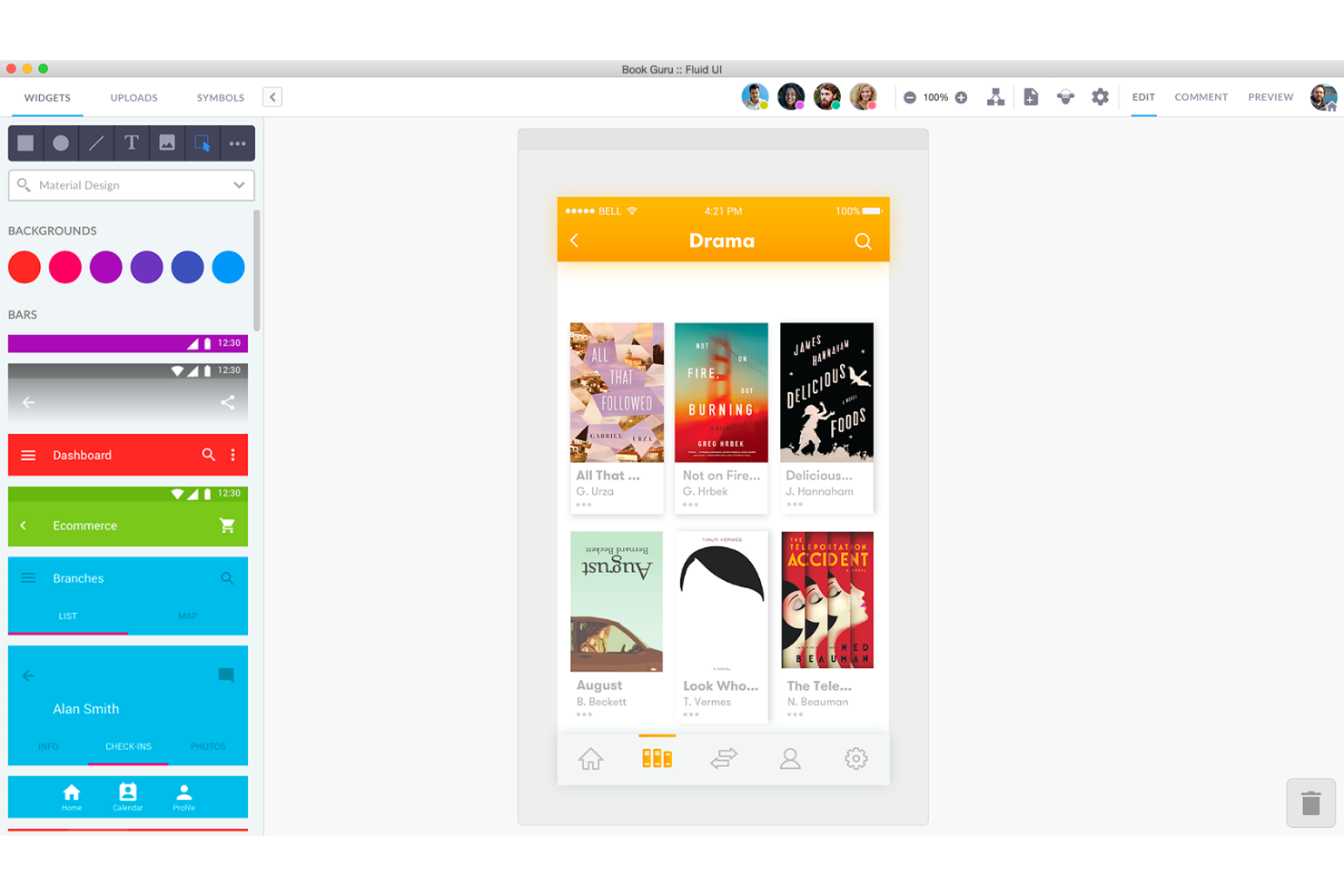Click the cart icon on the Ecommerce bar
The height and width of the screenshot is (896, 1344).
[x=227, y=526]
